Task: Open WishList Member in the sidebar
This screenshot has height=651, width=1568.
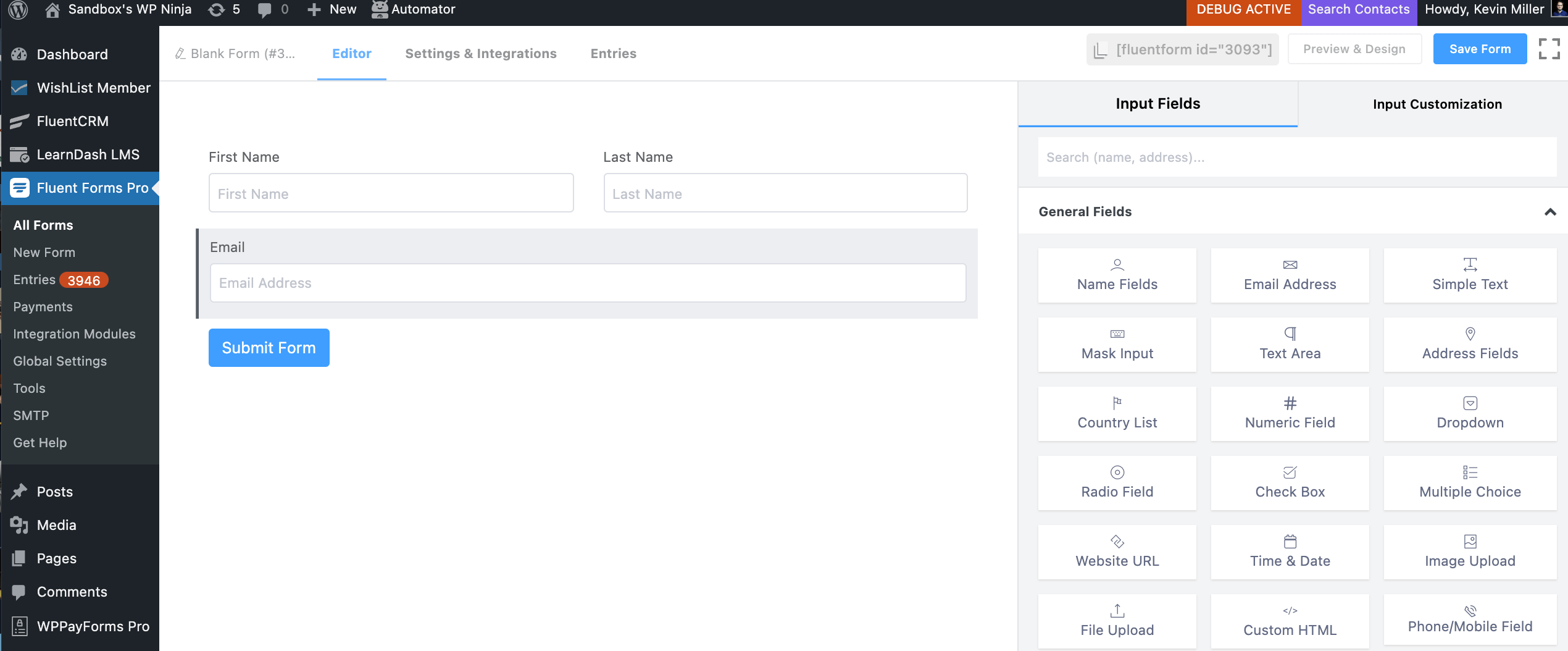Action: [x=80, y=88]
